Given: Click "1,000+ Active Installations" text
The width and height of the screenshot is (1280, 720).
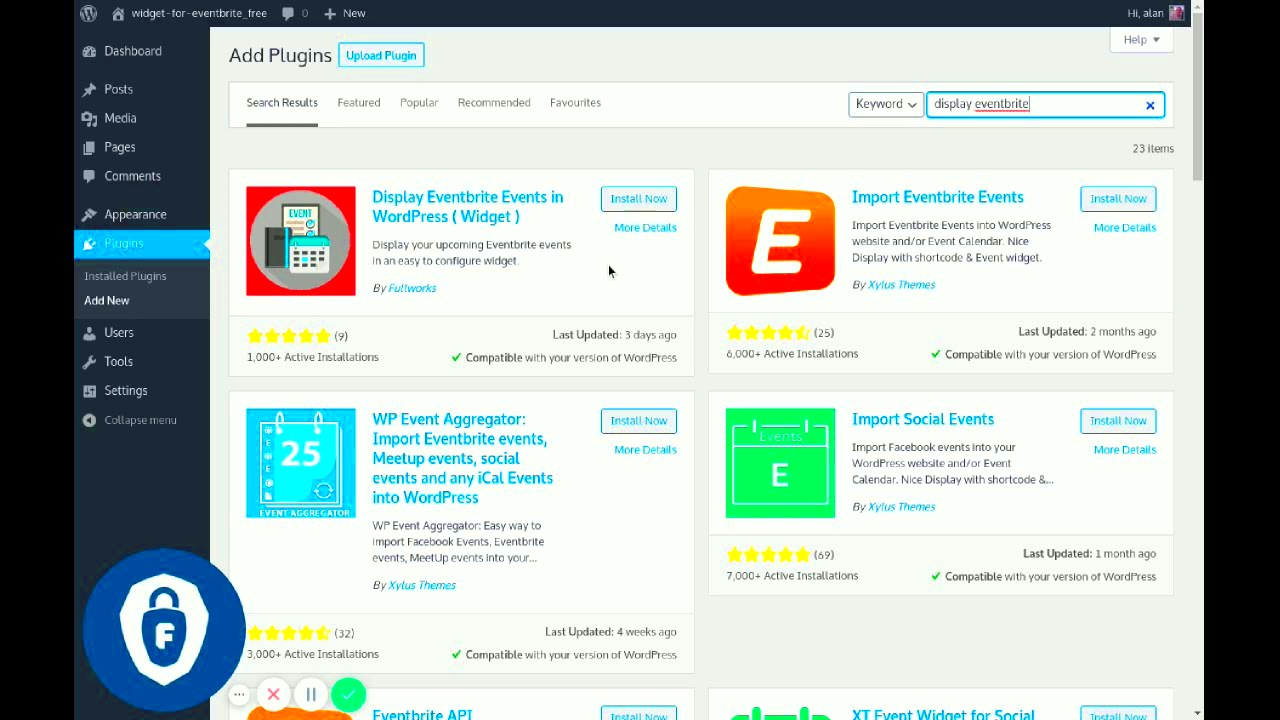Looking at the screenshot, I should coord(313,357).
